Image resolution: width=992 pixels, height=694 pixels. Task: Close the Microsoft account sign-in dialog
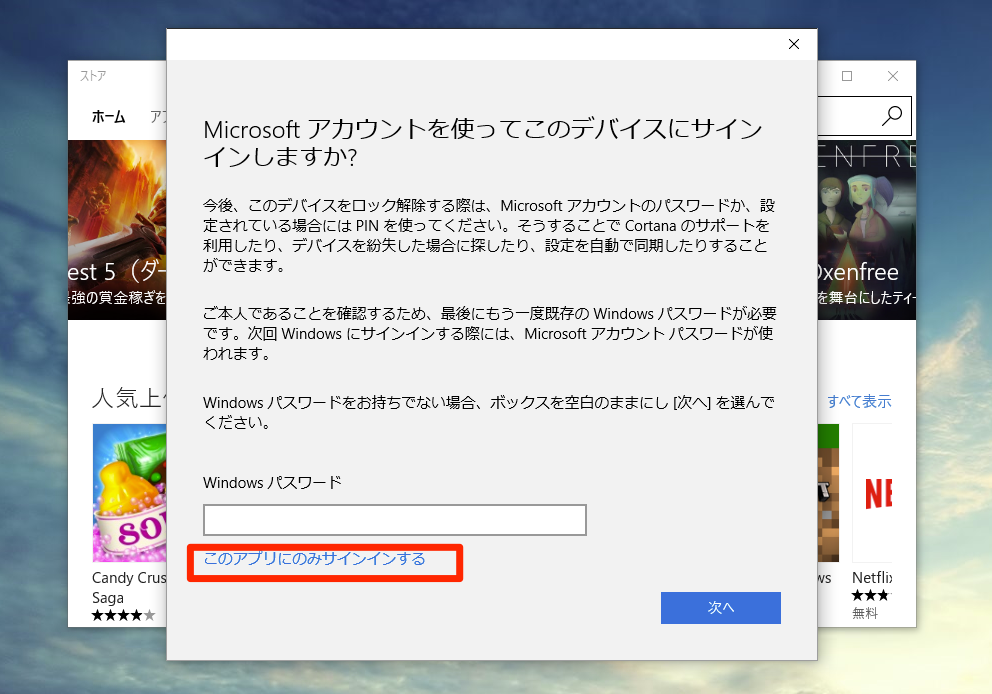pos(793,44)
